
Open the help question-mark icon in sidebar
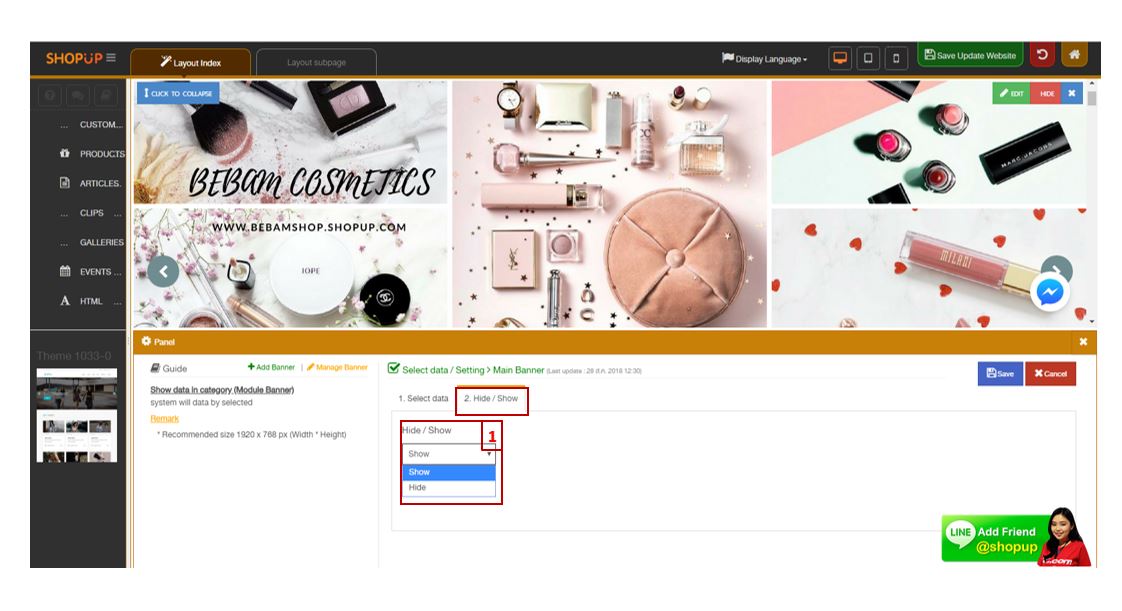tap(49, 95)
